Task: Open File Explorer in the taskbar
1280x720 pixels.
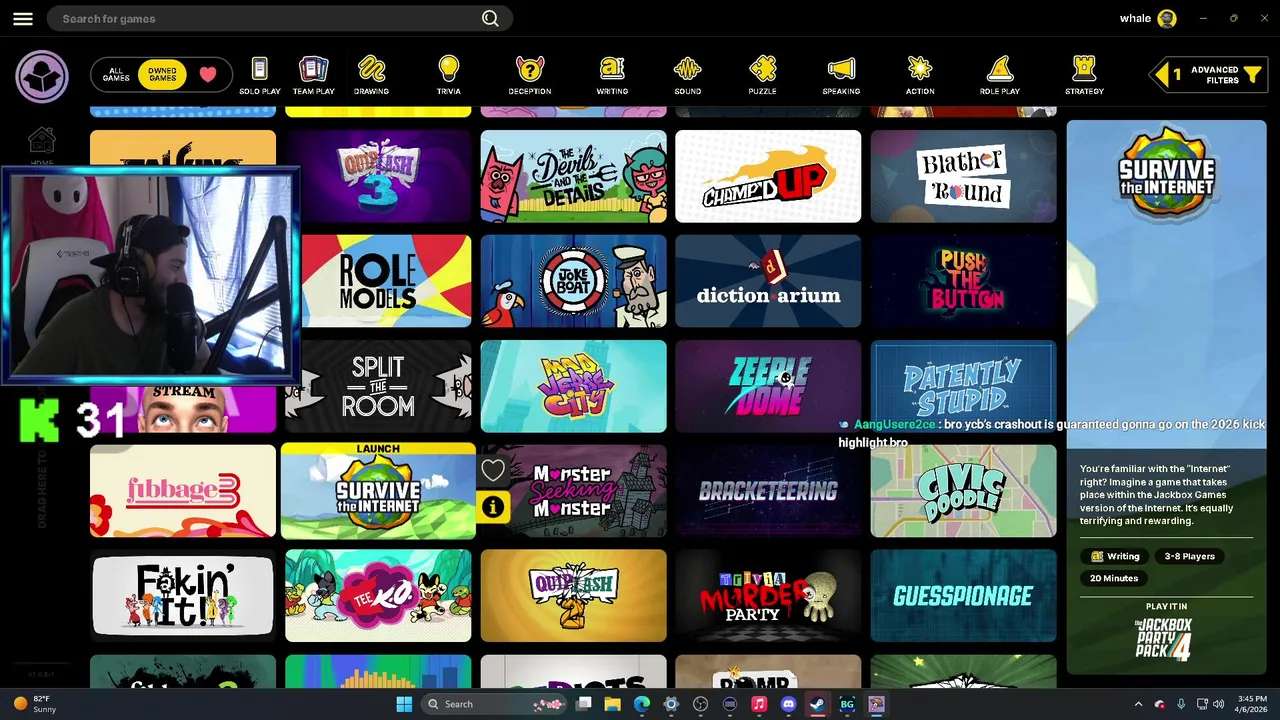Action: point(613,704)
